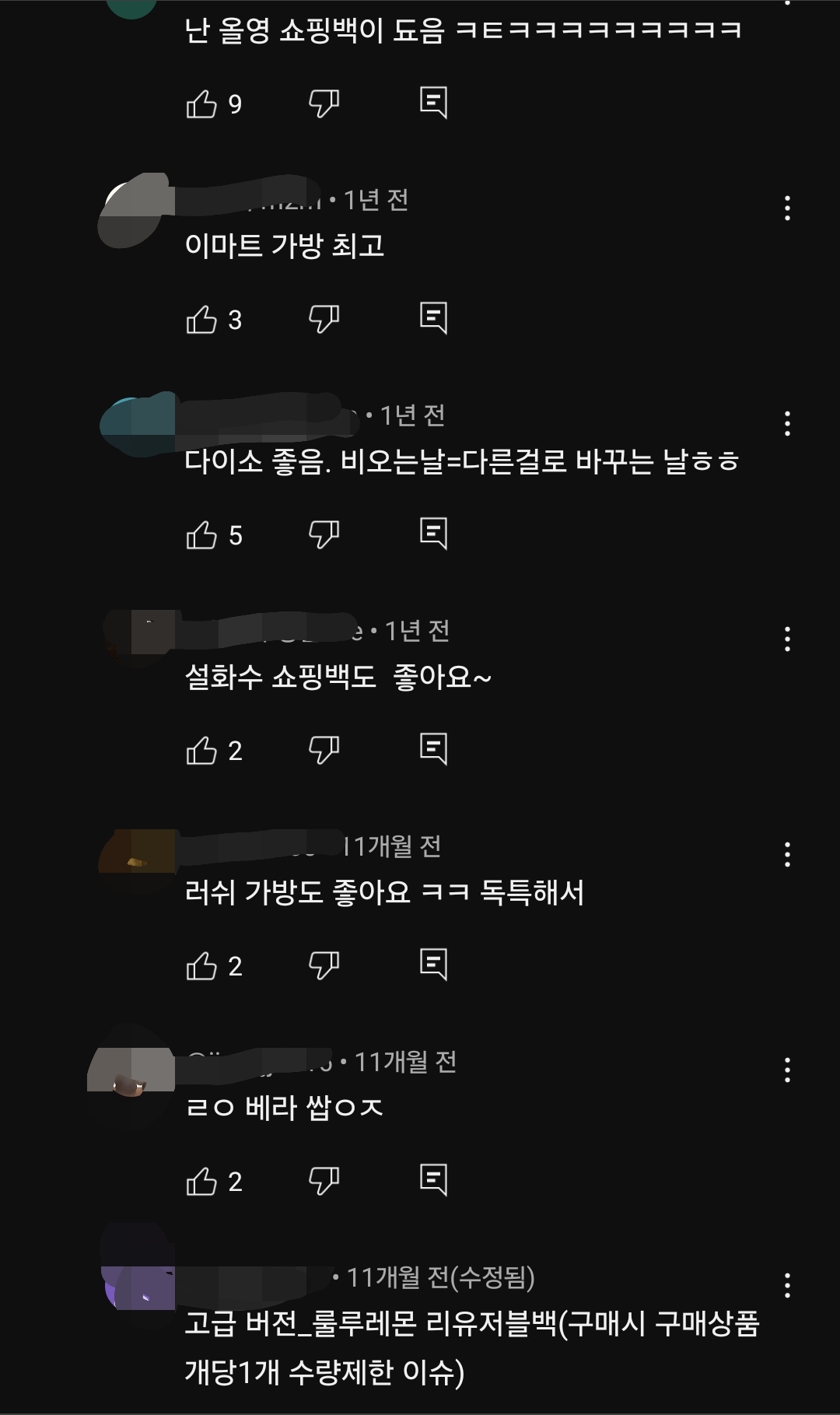840x1415 pixels.
Task: Toggle dislike on the 다이소 좋음 comment
Action: click(x=324, y=534)
